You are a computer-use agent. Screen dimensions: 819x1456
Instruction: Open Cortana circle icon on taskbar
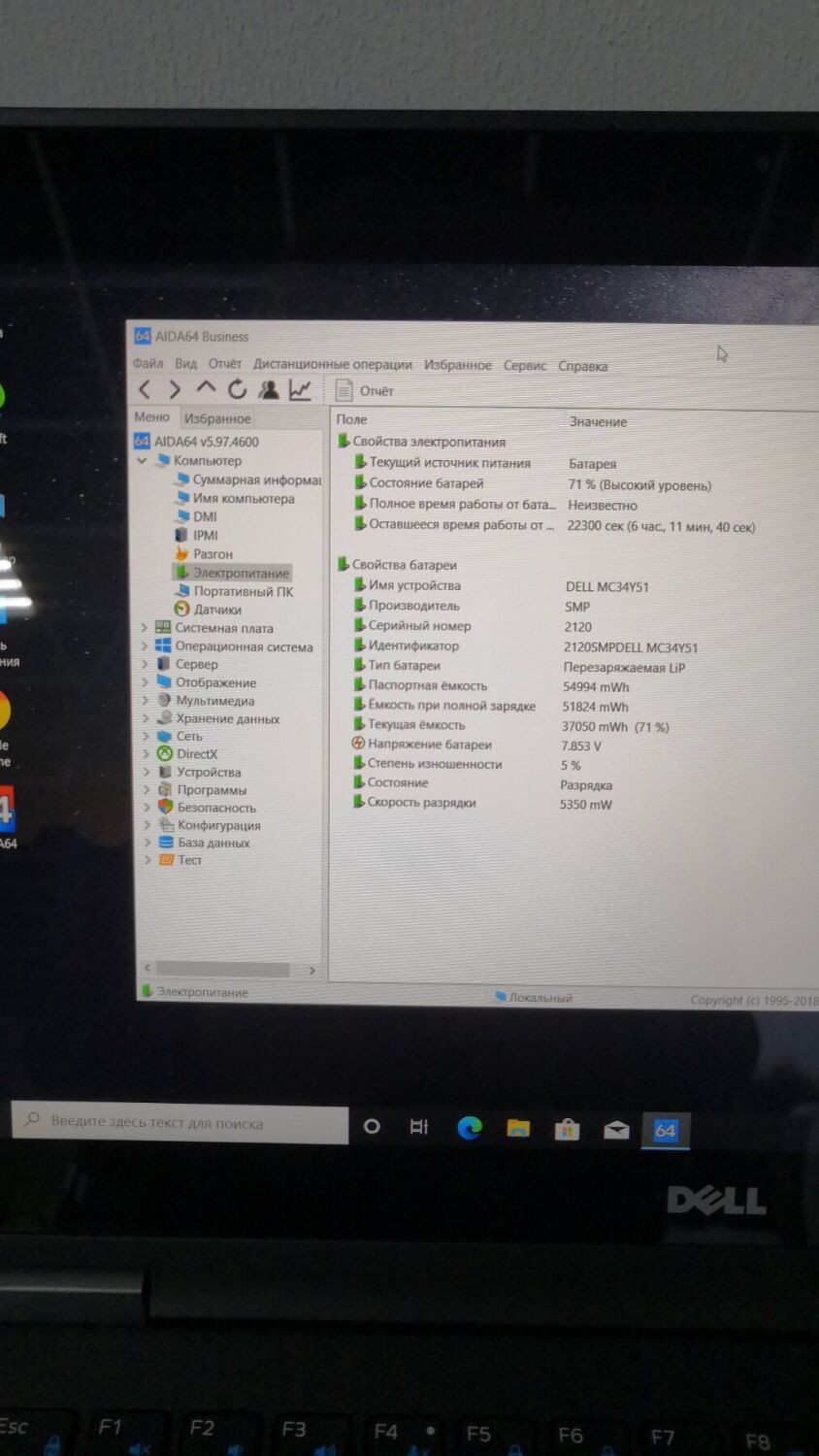coord(372,1126)
